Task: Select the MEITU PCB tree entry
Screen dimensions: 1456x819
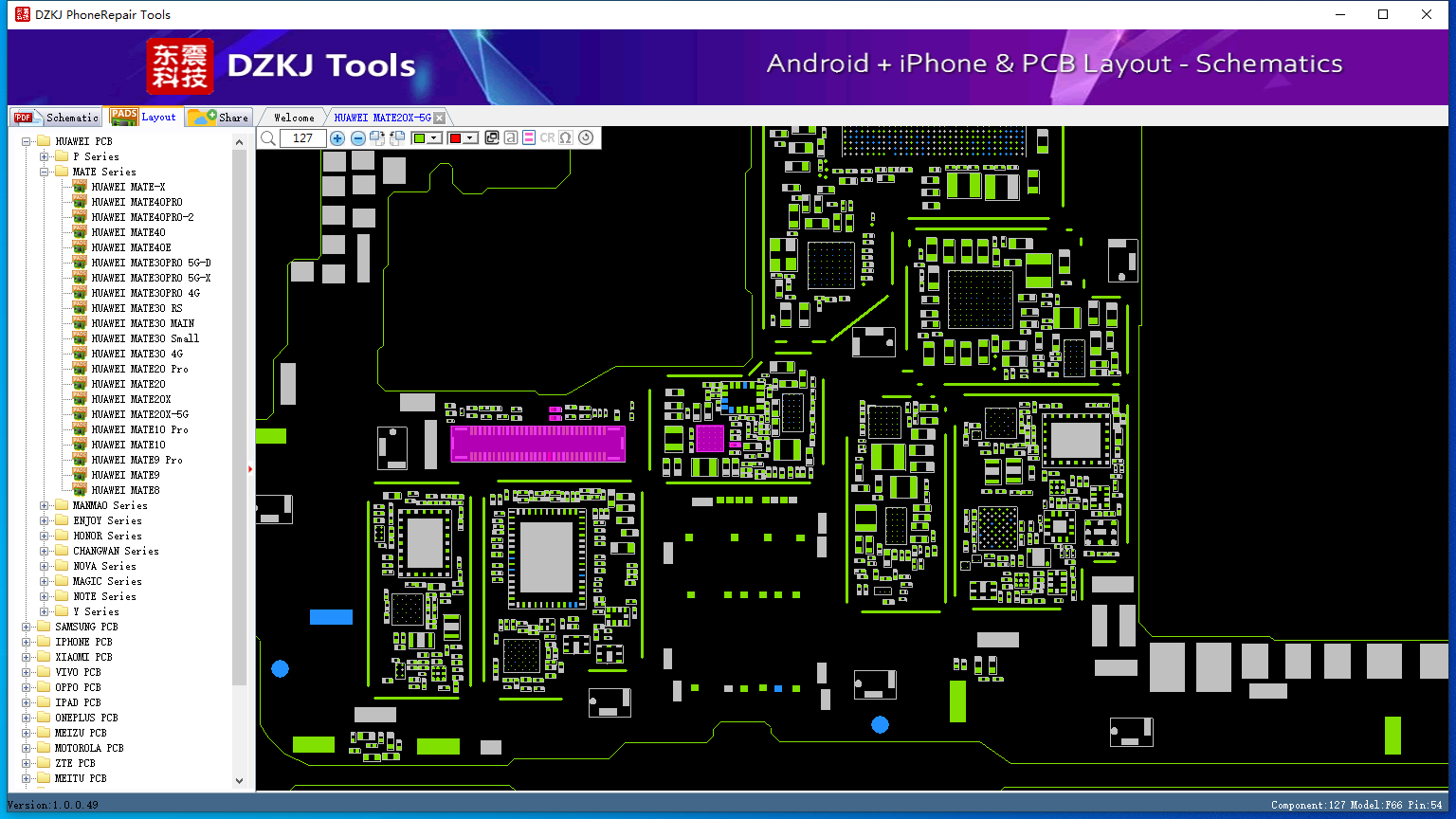Action: point(81,778)
